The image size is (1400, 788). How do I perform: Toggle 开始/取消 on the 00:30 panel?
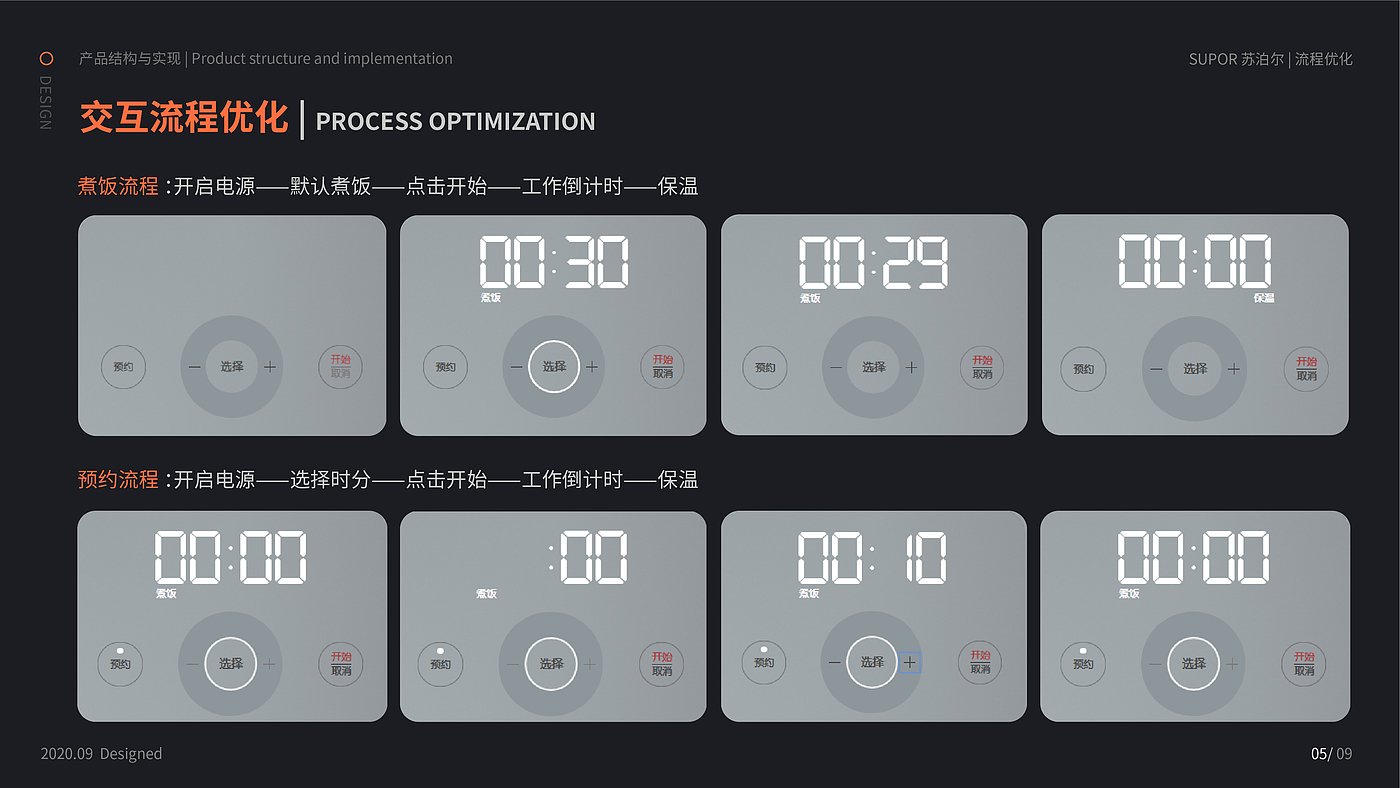coord(662,367)
